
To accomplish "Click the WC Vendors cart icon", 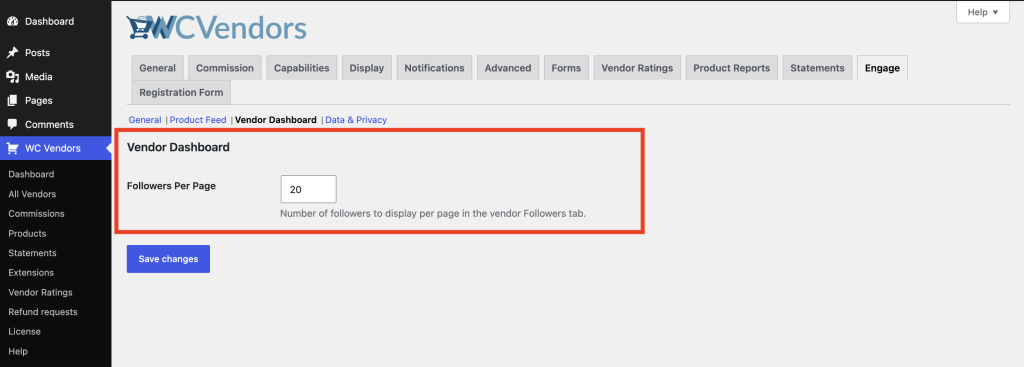I will click(12, 148).
